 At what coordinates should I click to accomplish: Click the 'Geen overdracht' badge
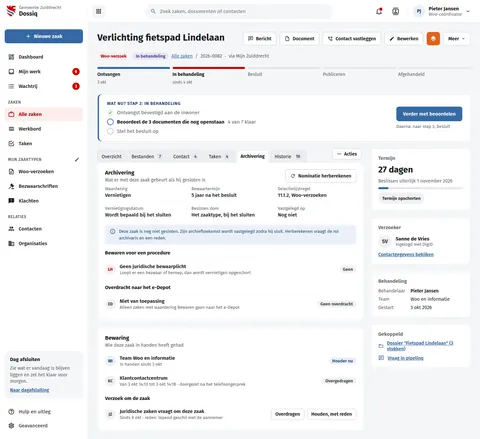(x=336, y=304)
